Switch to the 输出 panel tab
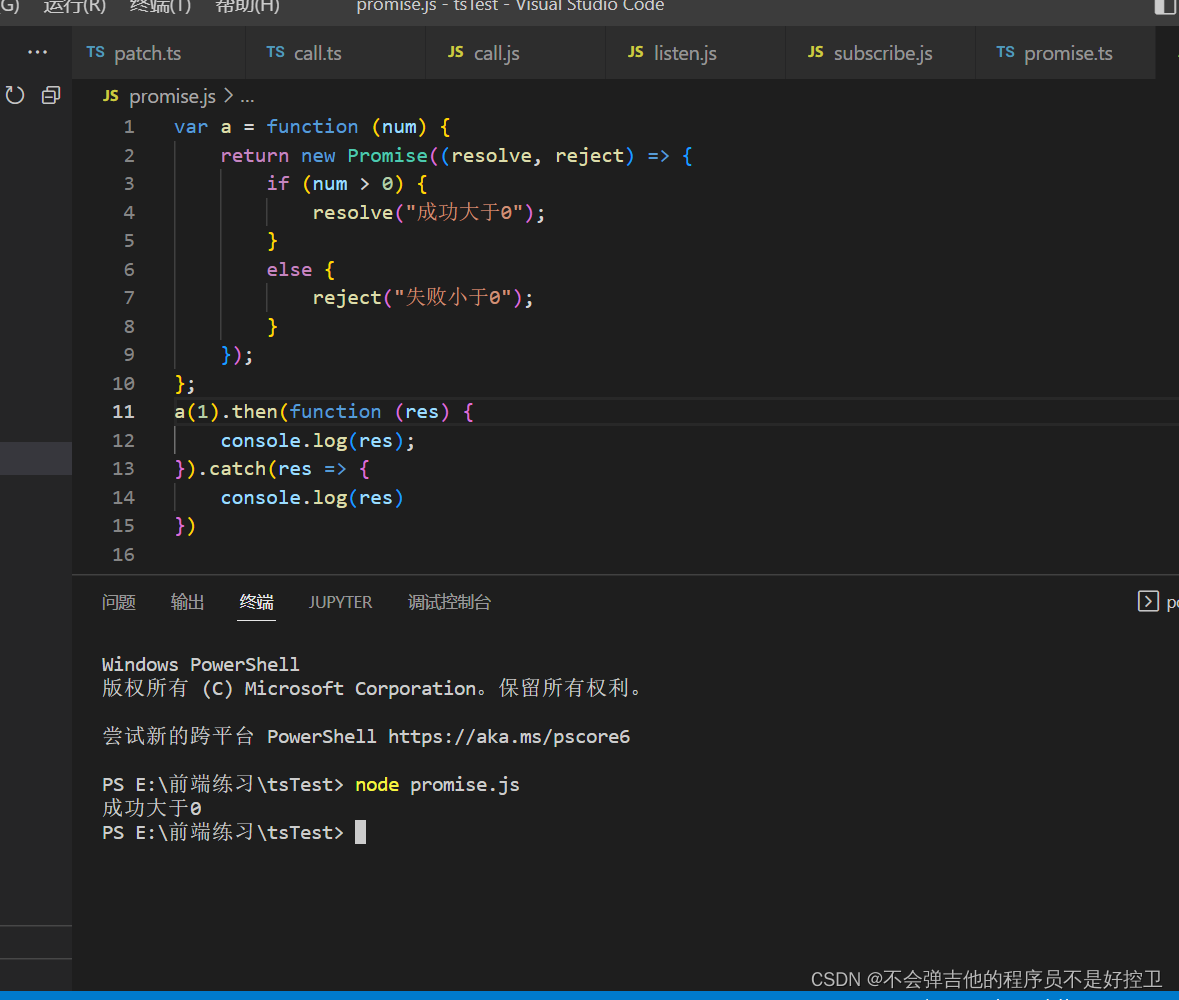The width and height of the screenshot is (1179, 1000). point(187,602)
